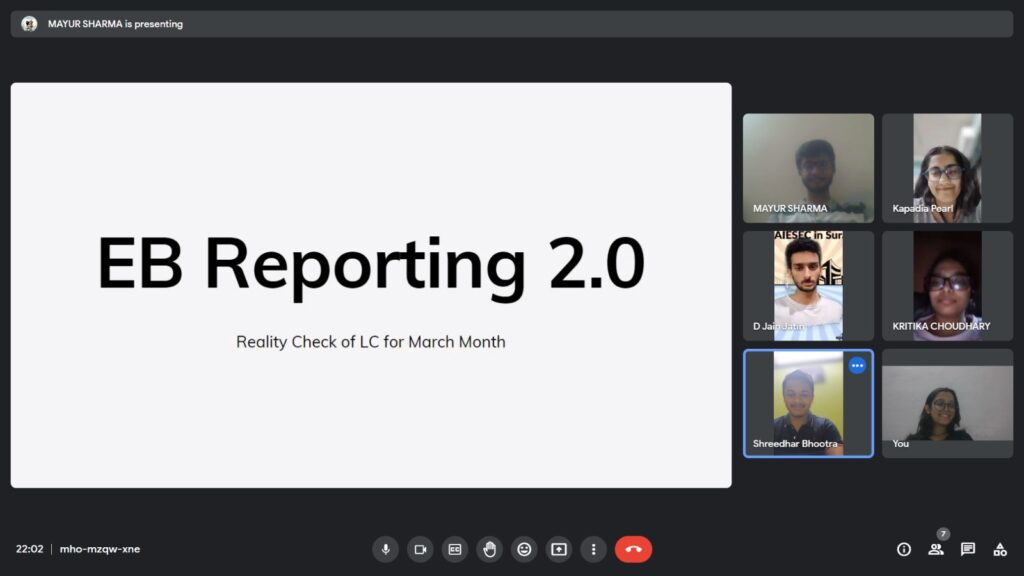
Task: Toggle closed captions
Action: [455, 549]
